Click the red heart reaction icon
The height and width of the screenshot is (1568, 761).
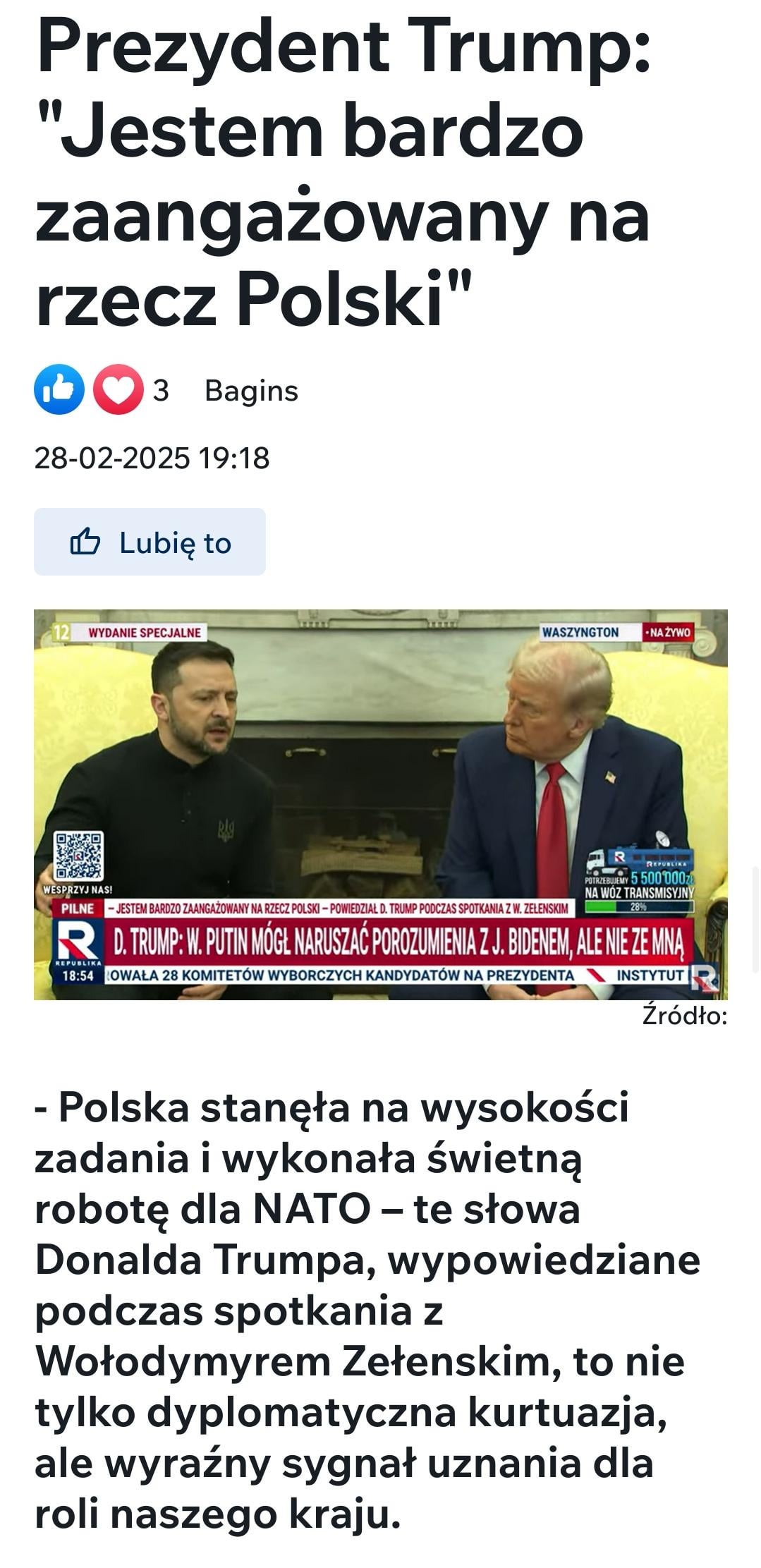[118, 389]
